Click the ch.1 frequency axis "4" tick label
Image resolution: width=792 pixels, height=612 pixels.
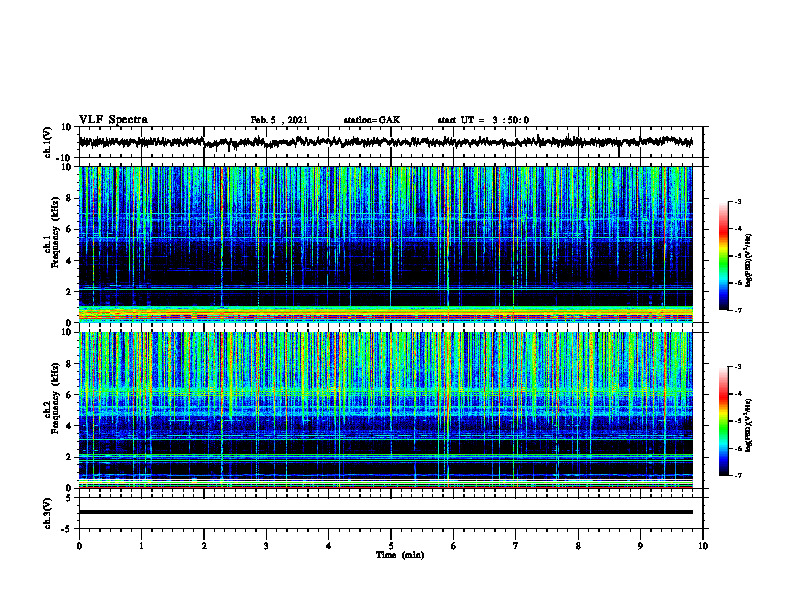[69, 261]
